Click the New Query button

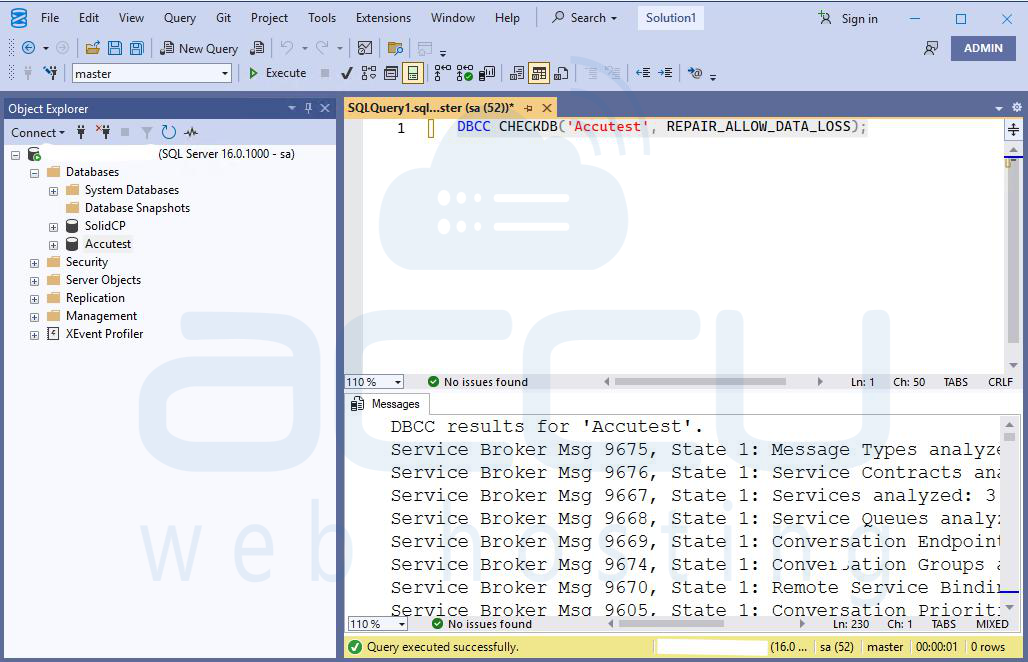[x=199, y=48]
